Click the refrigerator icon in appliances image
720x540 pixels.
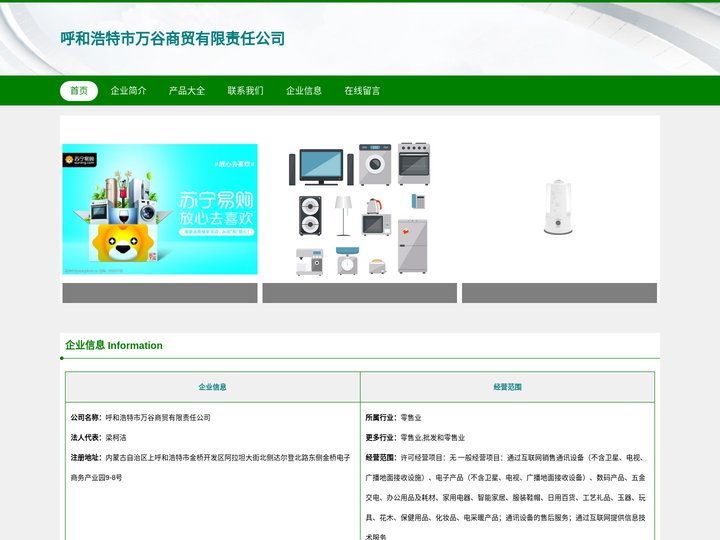pyautogui.click(x=412, y=247)
